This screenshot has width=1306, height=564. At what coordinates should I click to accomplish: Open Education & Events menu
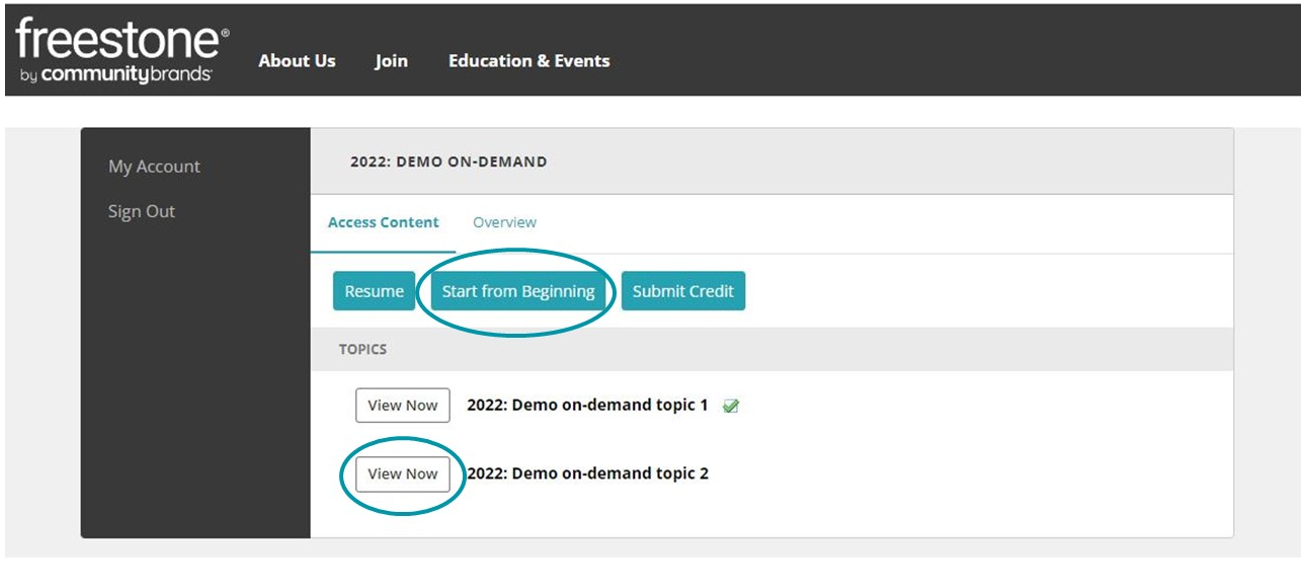529,61
